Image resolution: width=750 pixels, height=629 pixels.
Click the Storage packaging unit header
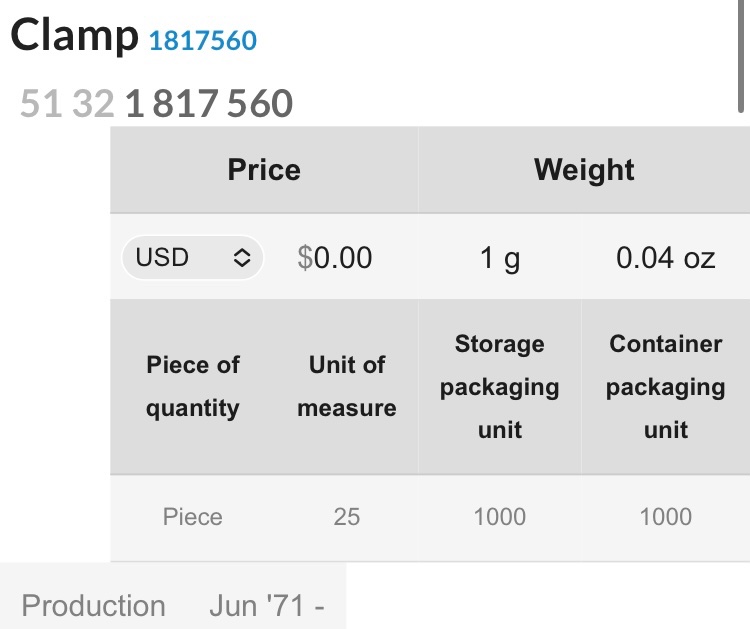pos(500,386)
